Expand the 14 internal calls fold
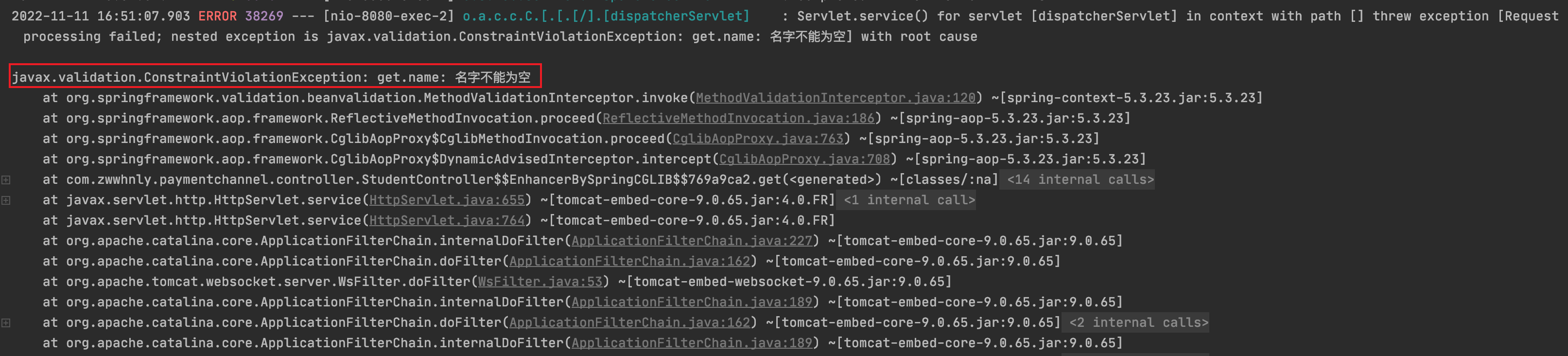Screen dimensions: 1568x356 click(1080, 179)
